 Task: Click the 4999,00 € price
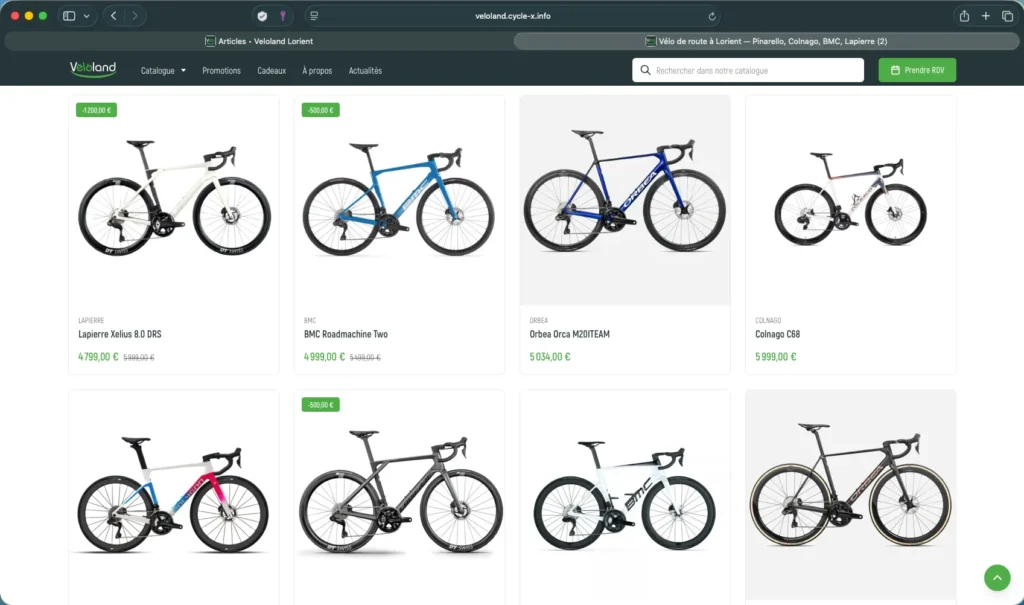tap(324, 357)
